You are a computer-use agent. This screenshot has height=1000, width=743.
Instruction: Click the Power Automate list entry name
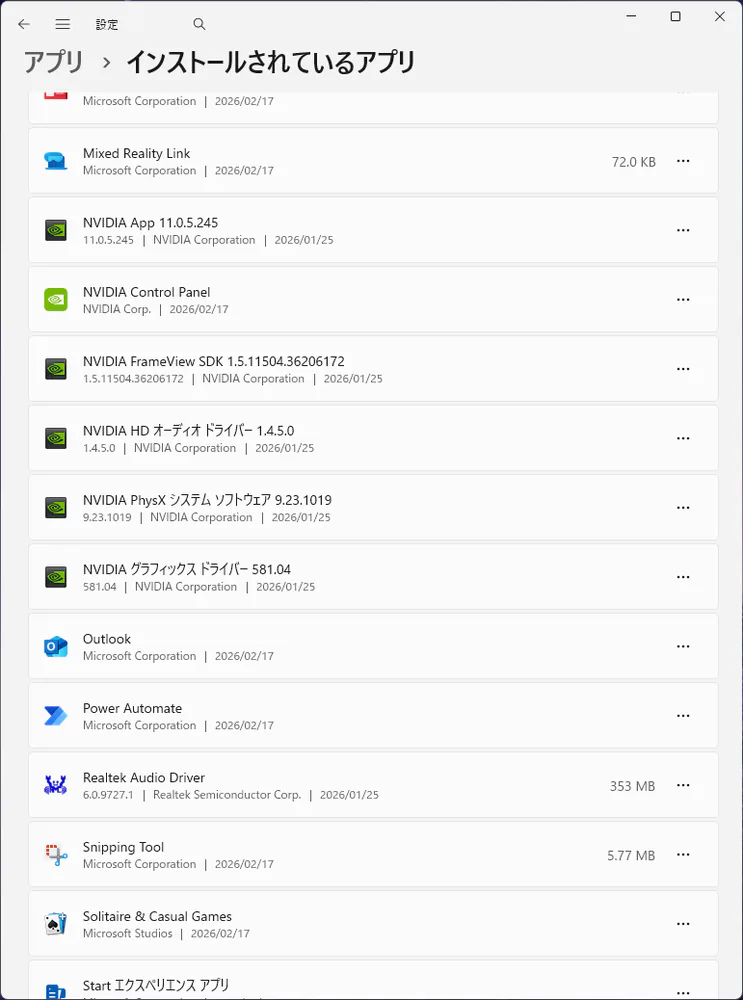tap(132, 708)
